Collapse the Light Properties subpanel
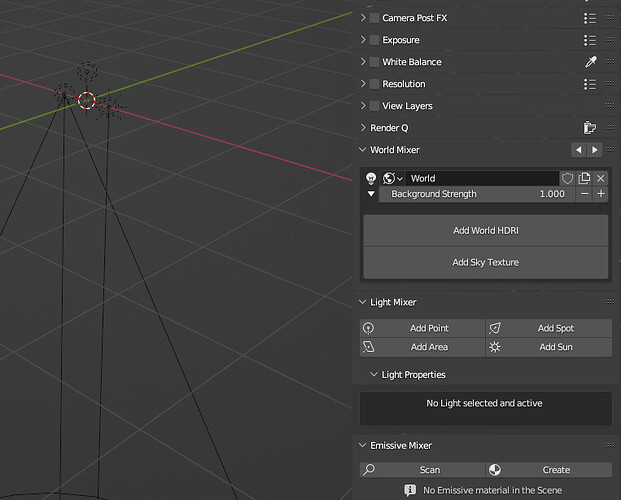 tap(373, 374)
